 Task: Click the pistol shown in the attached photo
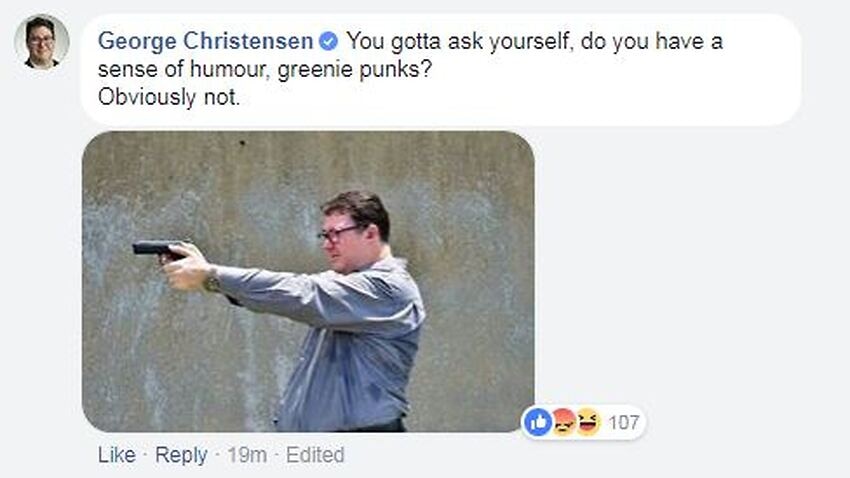pyautogui.click(x=157, y=250)
